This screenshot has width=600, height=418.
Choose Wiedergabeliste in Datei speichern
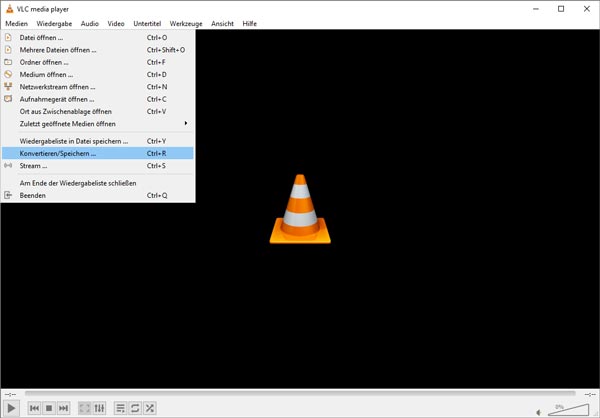click(x=98, y=141)
